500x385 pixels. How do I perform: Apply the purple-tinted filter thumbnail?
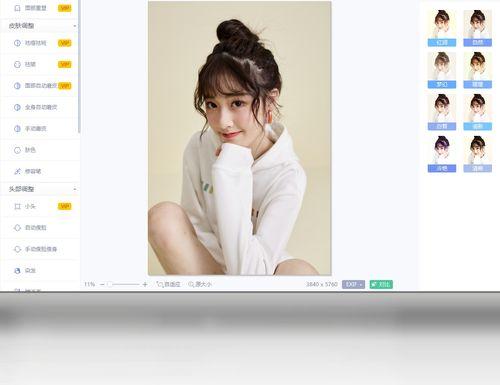click(442, 154)
